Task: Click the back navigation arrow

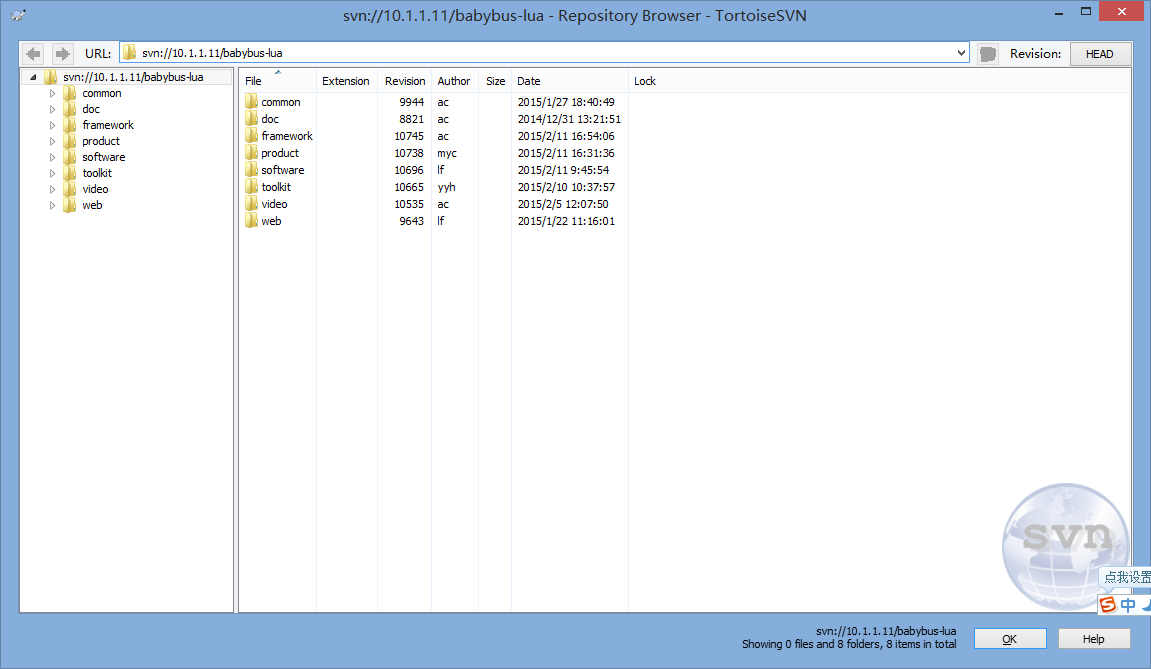Action: point(33,54)
